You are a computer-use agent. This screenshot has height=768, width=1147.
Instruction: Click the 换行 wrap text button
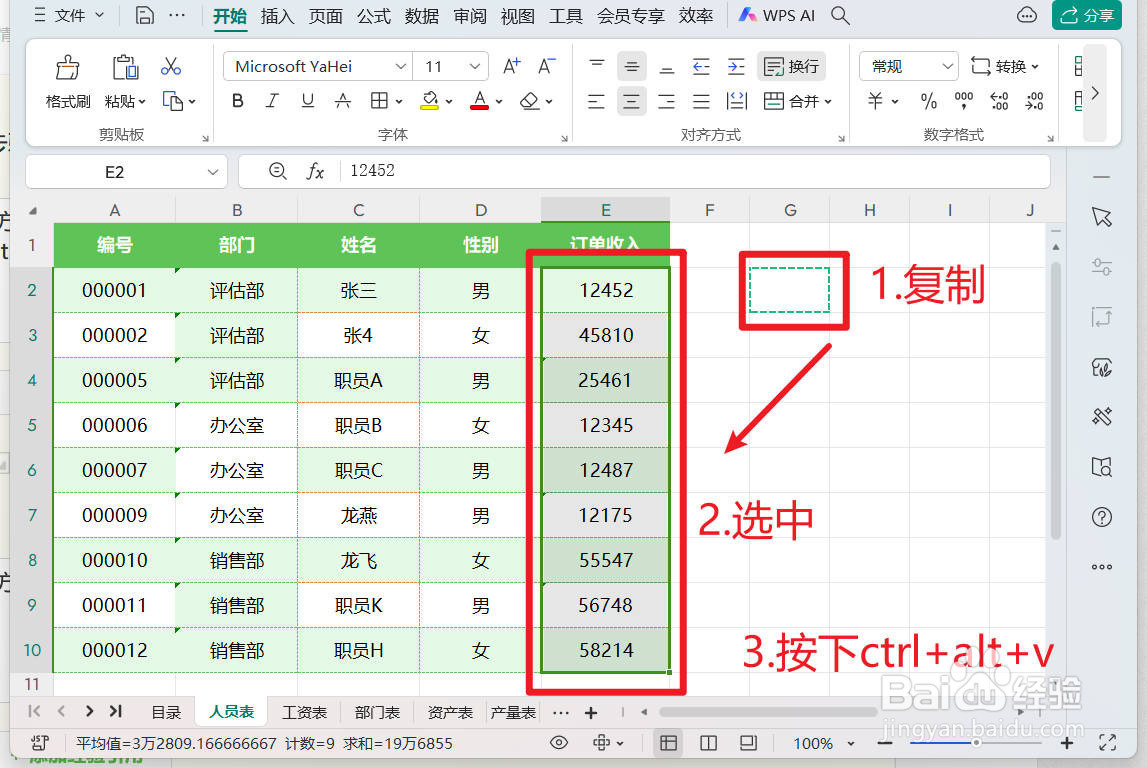pyautogui.click(x=791, y=65)
